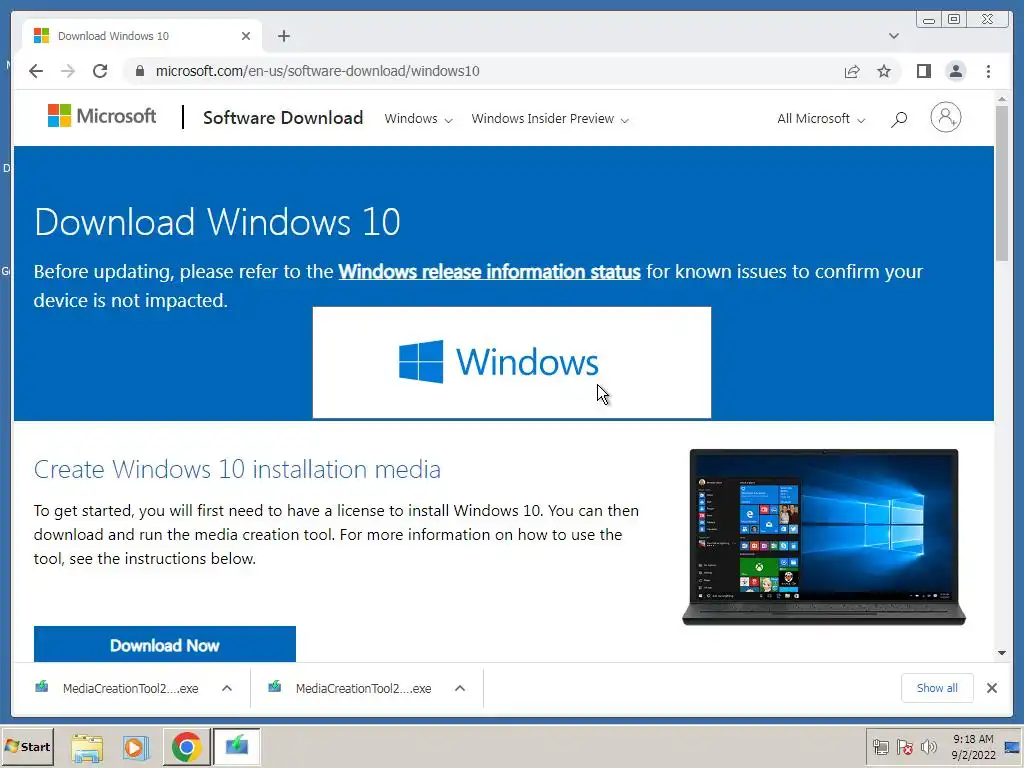The image size is (1024, 768).
Task: Open the Media Creation Tool taskbar item
Action: pyautogui.click(x=237, y=746)
